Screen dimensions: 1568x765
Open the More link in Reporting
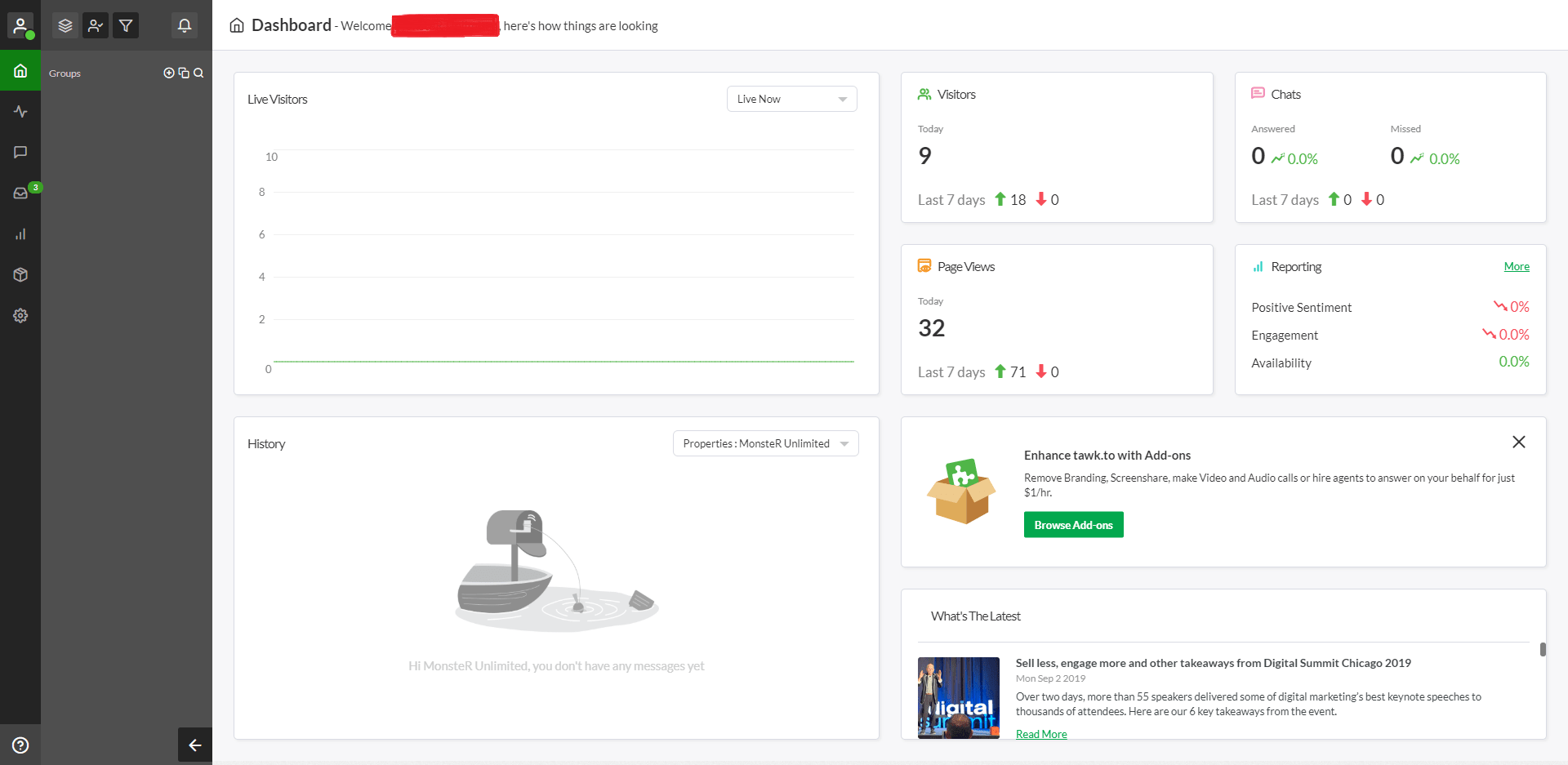1516,267
